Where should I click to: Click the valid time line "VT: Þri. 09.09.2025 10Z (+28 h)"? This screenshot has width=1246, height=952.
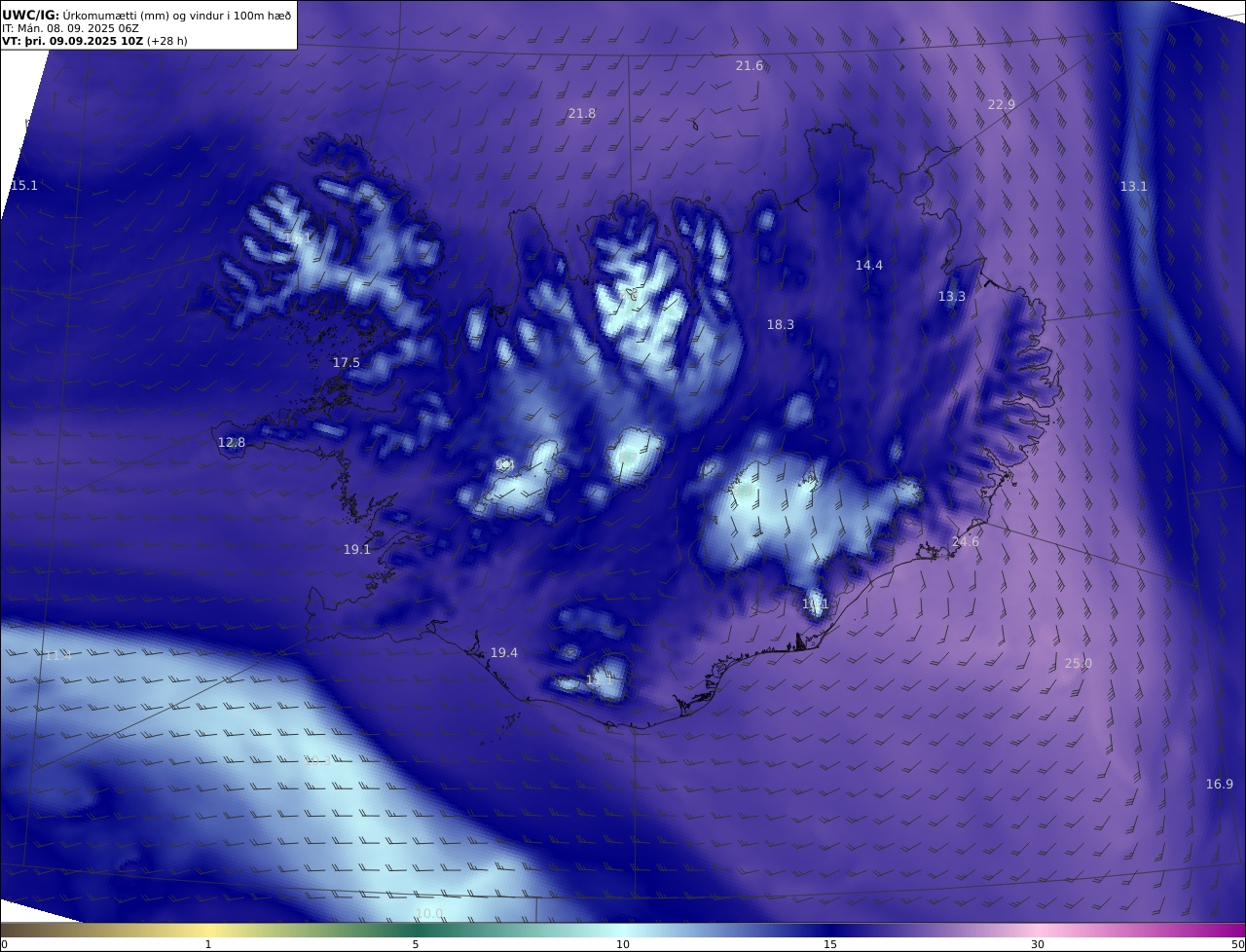pos(94,41)
